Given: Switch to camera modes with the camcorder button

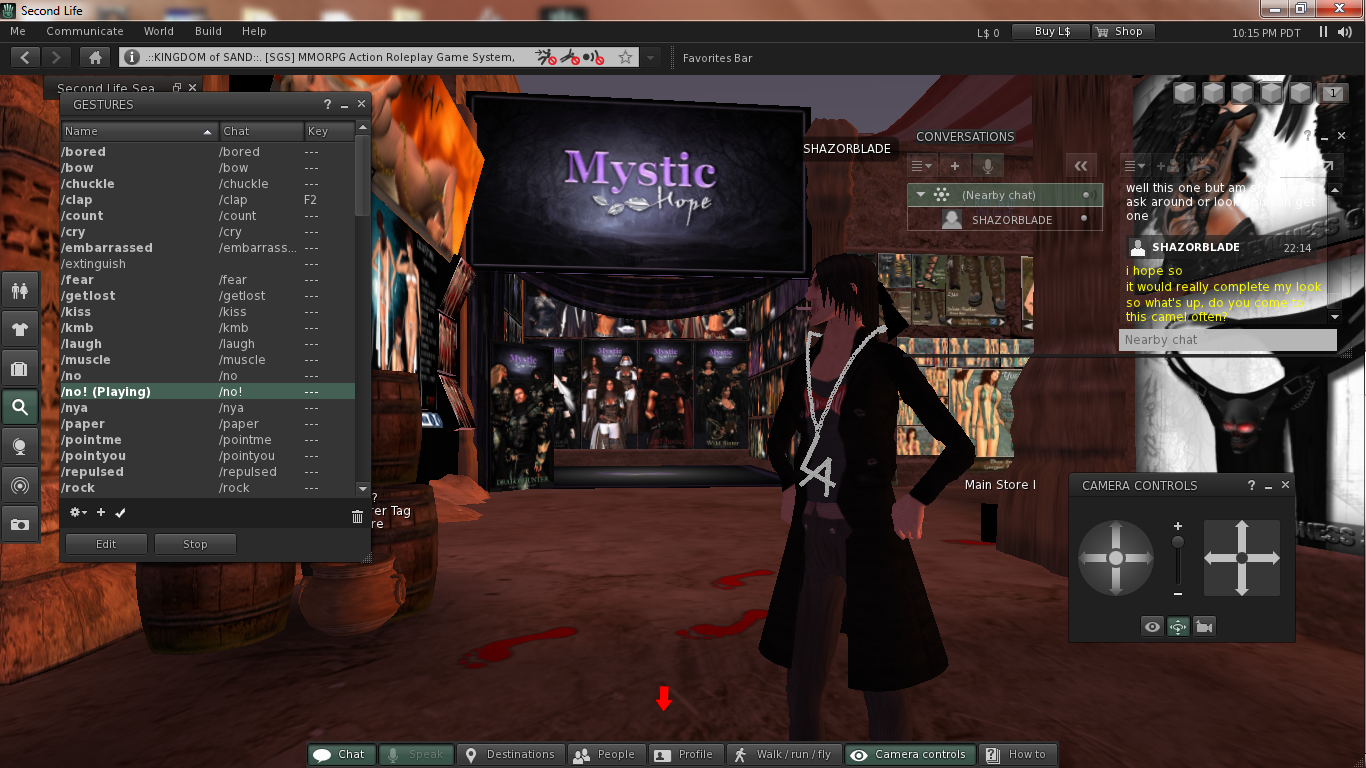Looking at the screenshot, I should pos(1204,627).
